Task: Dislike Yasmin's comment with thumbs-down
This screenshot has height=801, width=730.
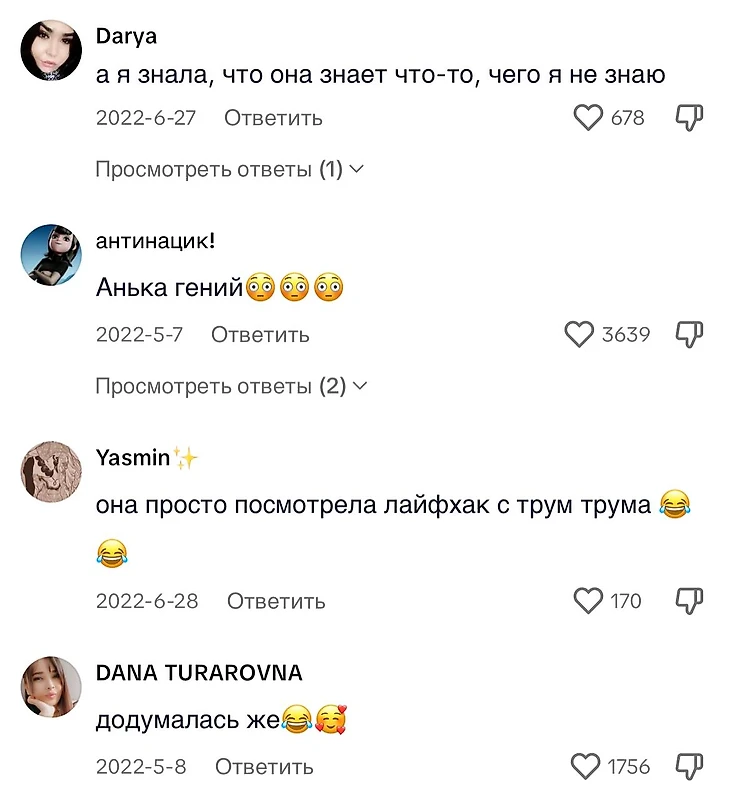Action: pyautogui.click(x=689, y=601)
